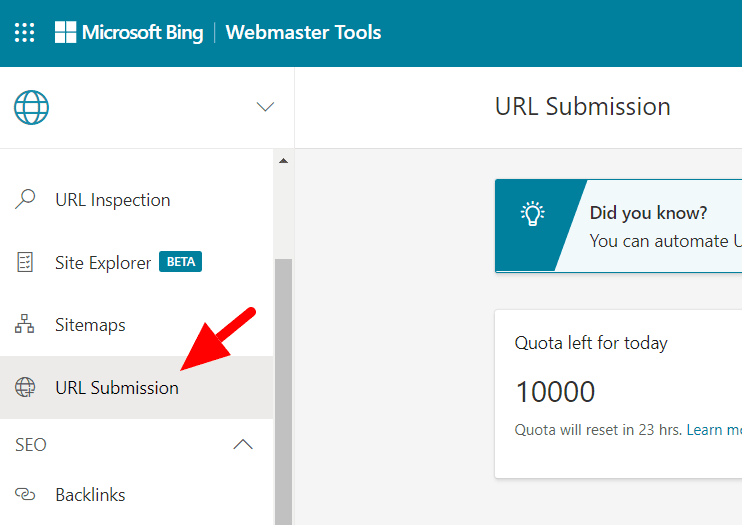Select the URL Submission sidebar item
Screen dimensions: 742x525
(117, 388)
